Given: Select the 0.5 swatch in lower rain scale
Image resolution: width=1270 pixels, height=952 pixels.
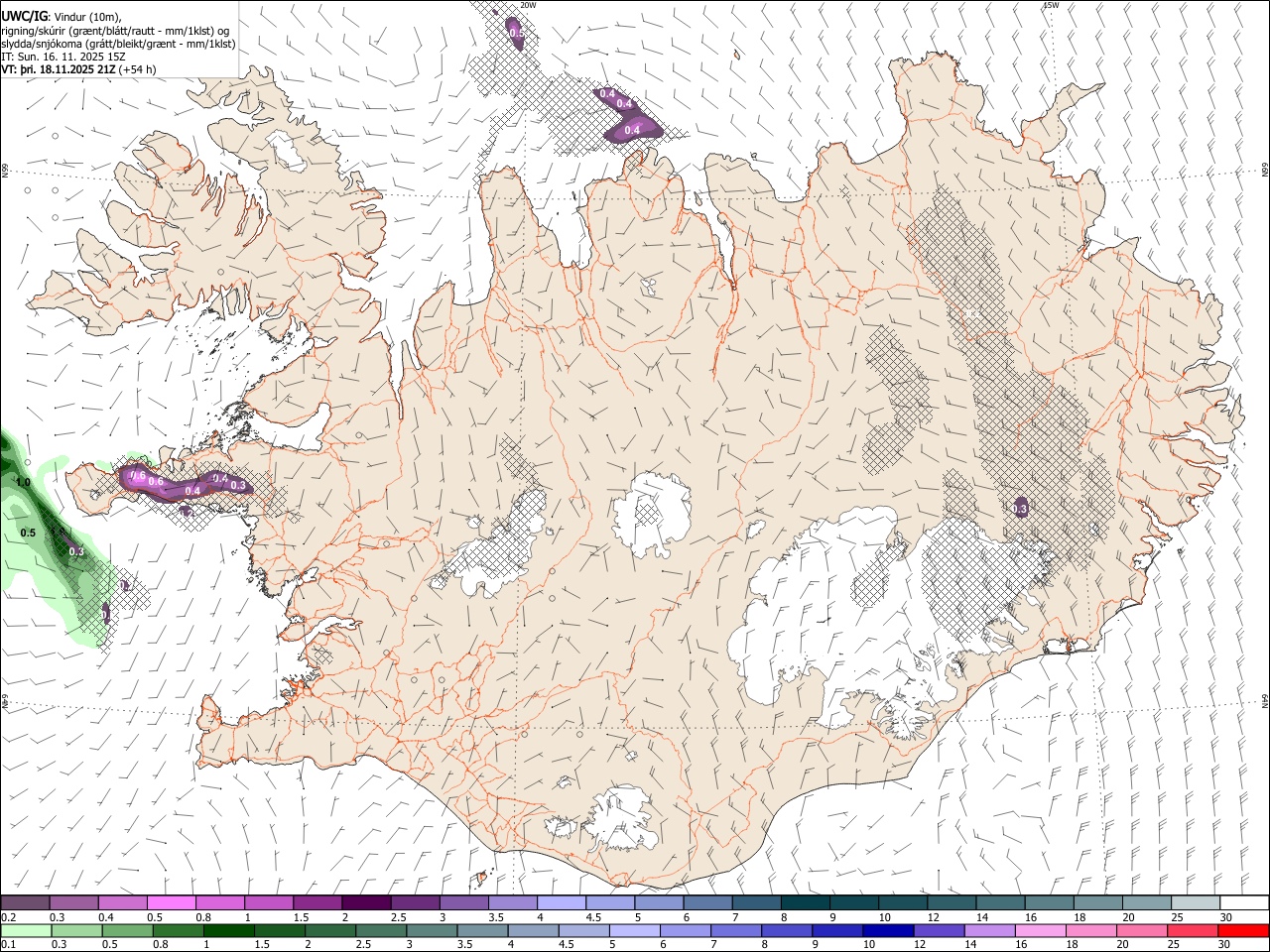Looking at the screenshot, I should tap(127, 930).
